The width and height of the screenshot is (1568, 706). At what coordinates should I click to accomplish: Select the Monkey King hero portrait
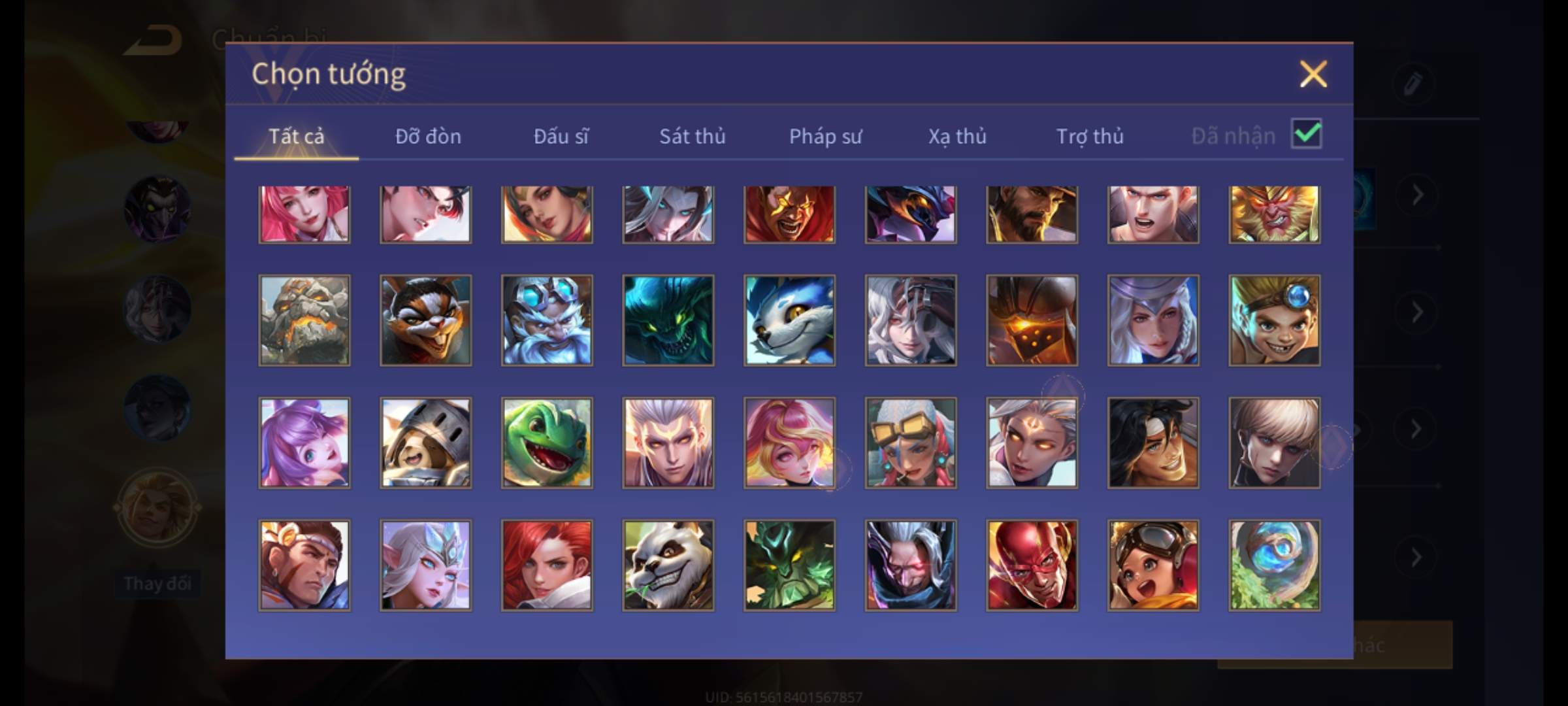coord(1274,214)
